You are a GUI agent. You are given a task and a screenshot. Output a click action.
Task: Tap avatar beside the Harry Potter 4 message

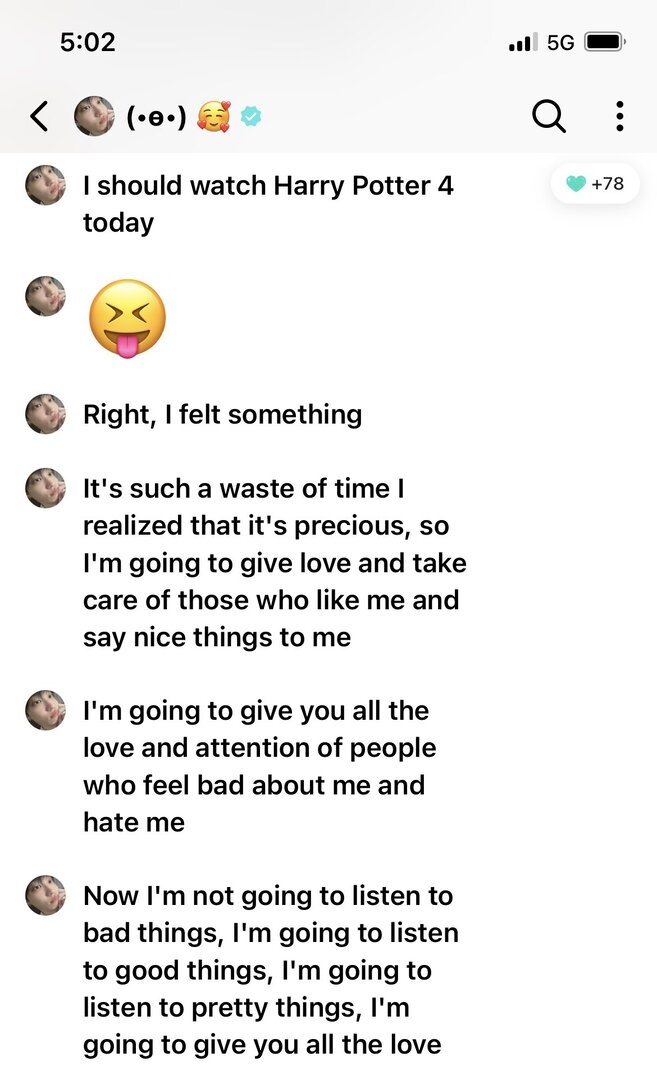tap(45, 185)
